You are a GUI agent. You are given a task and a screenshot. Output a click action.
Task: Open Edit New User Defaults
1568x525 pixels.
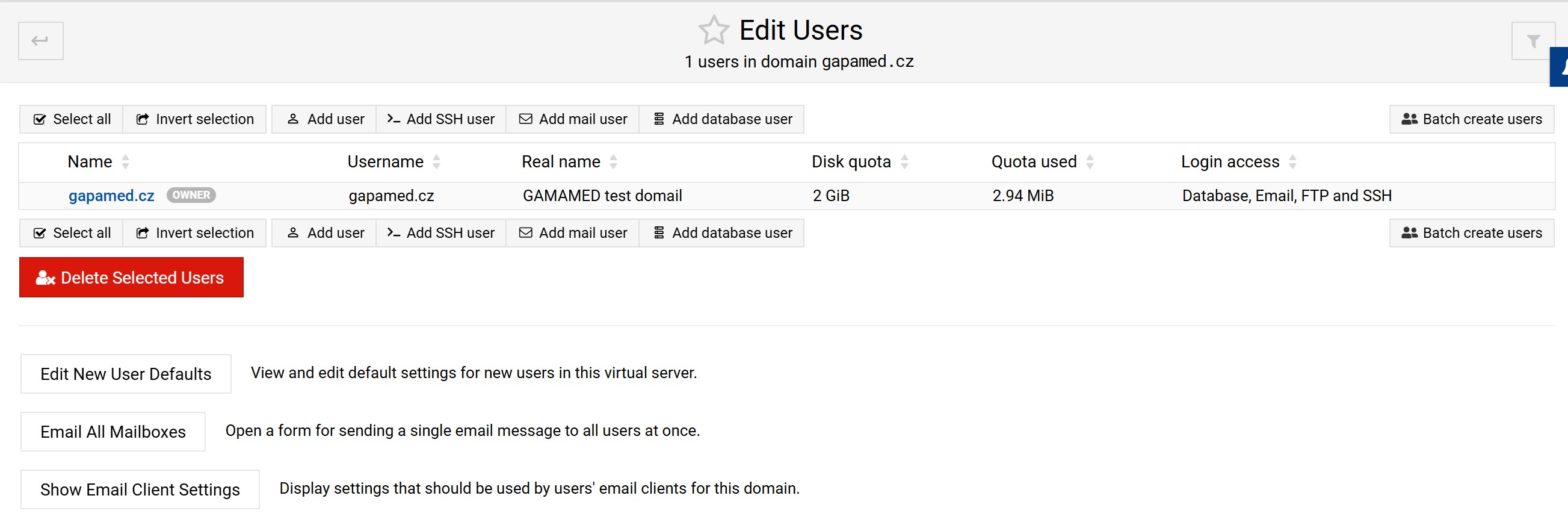coord(125,374)
